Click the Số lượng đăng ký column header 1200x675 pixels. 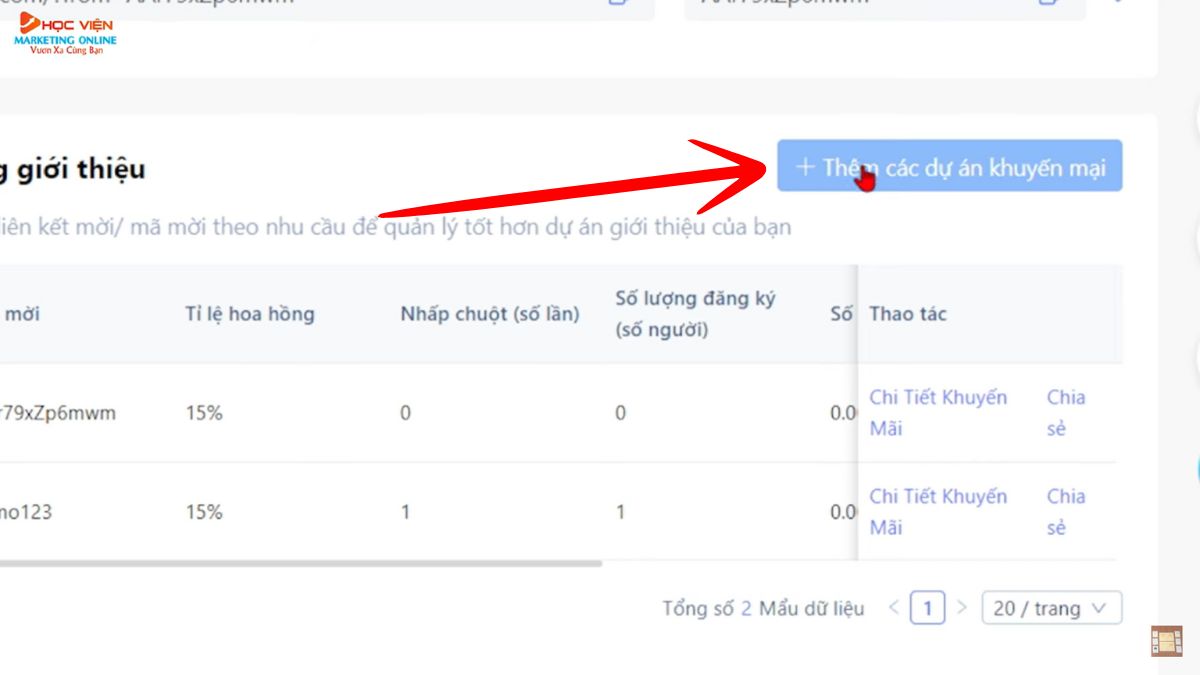pyautogui.click(x=695, y=314)
